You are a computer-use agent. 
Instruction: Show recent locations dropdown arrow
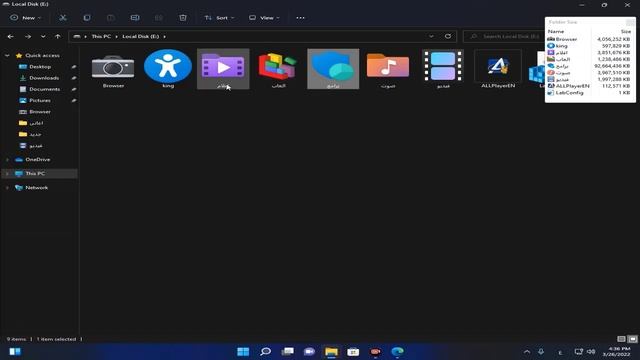[43, 36]
